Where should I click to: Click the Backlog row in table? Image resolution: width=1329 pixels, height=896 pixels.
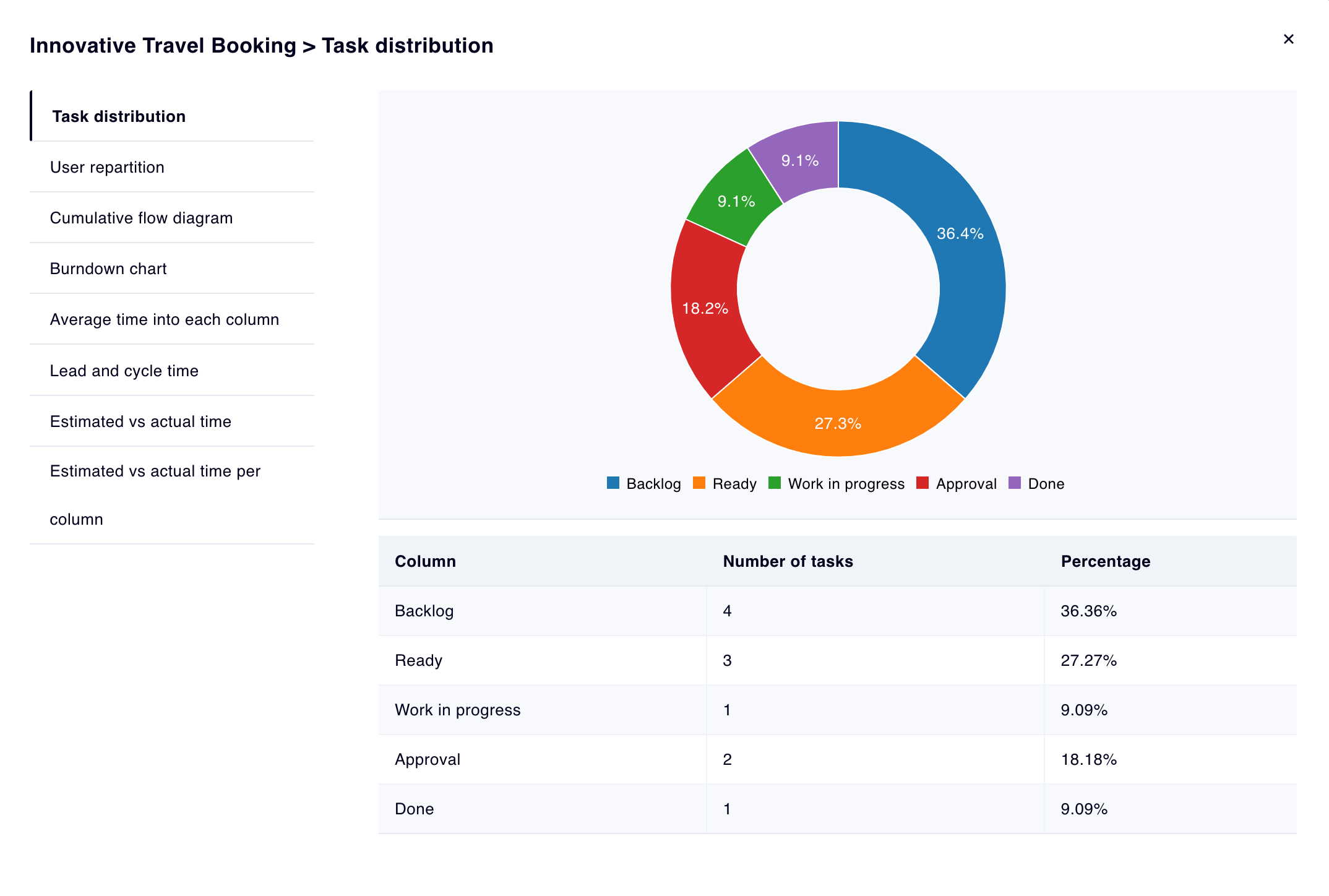pos(424,611)
